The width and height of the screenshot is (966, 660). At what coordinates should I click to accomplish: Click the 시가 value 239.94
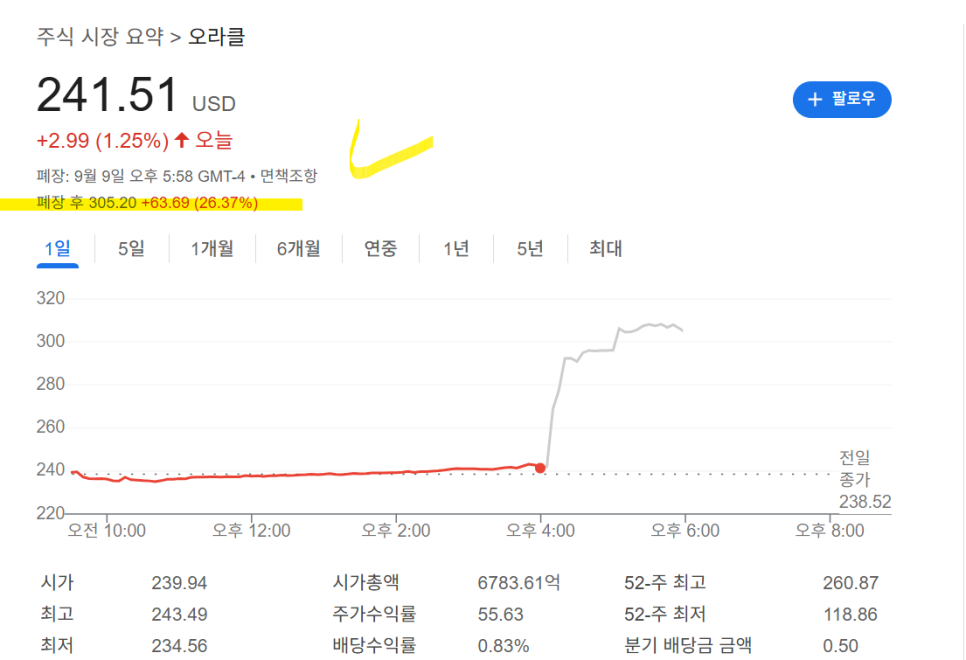(x=179, y=583)
